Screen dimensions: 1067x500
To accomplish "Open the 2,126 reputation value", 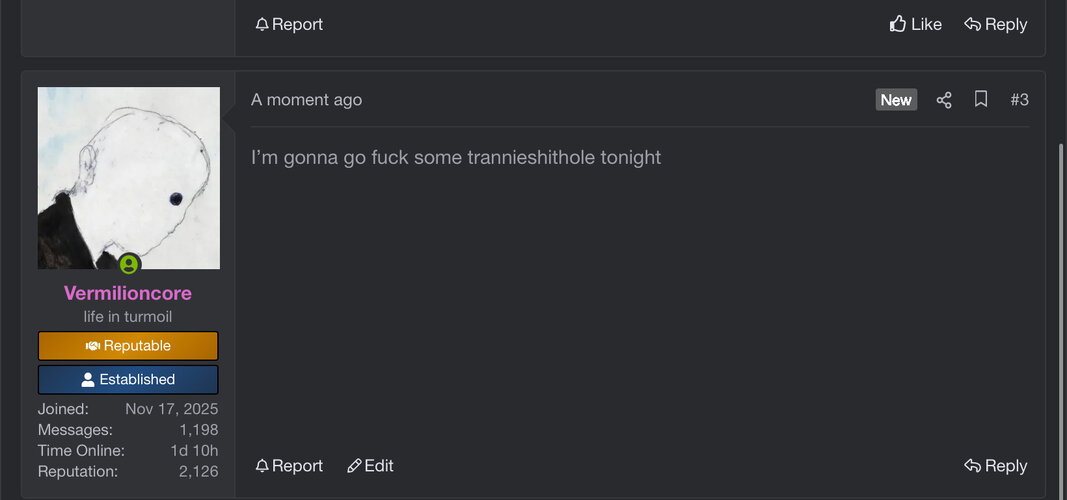I will click(x=198, y=471).
